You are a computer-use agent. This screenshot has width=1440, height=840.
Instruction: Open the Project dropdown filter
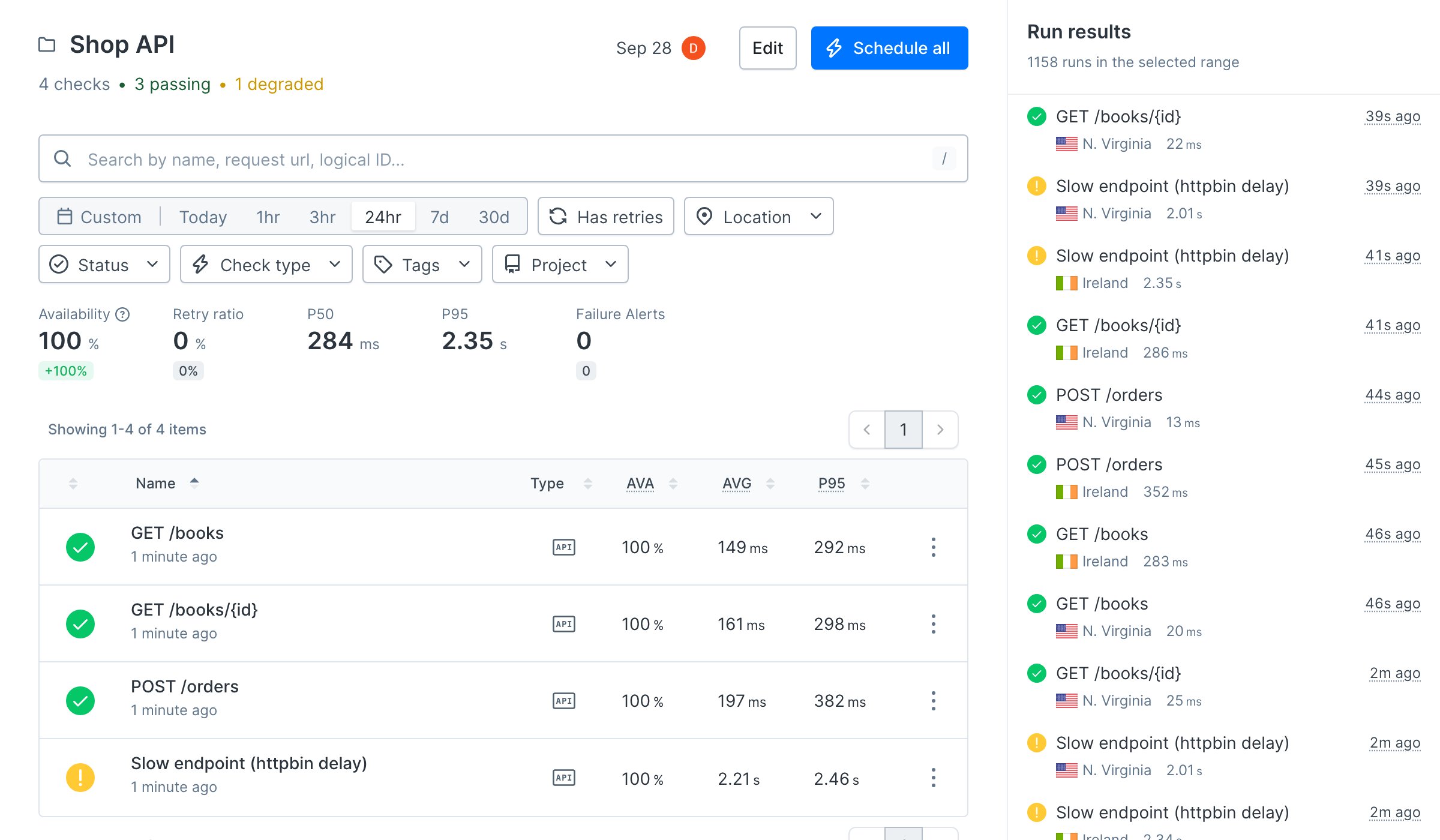coord(560,264)
